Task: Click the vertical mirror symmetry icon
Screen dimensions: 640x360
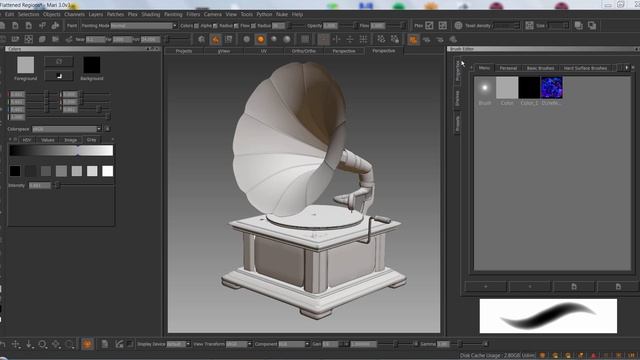Action: coord(336,39)
